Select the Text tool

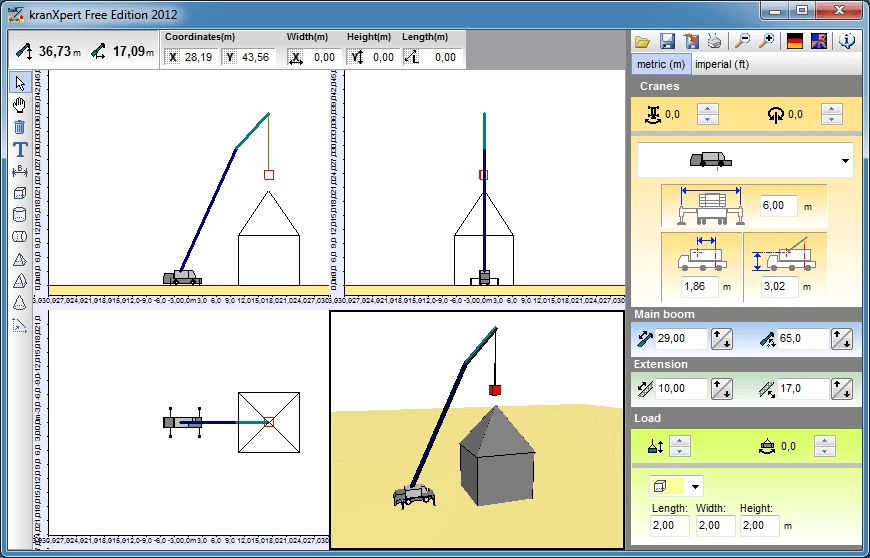click(19, 149)
